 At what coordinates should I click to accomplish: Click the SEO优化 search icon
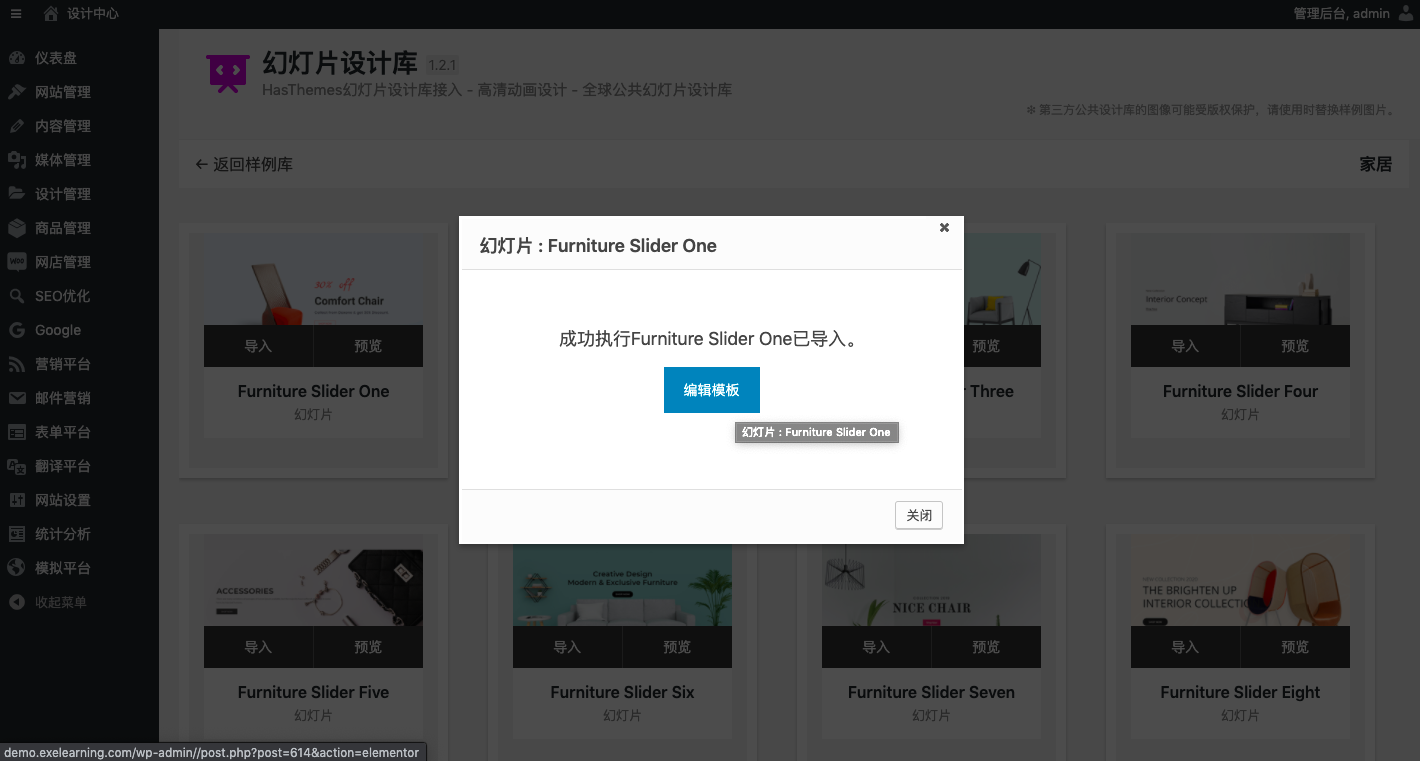click(x=17, y=296)
